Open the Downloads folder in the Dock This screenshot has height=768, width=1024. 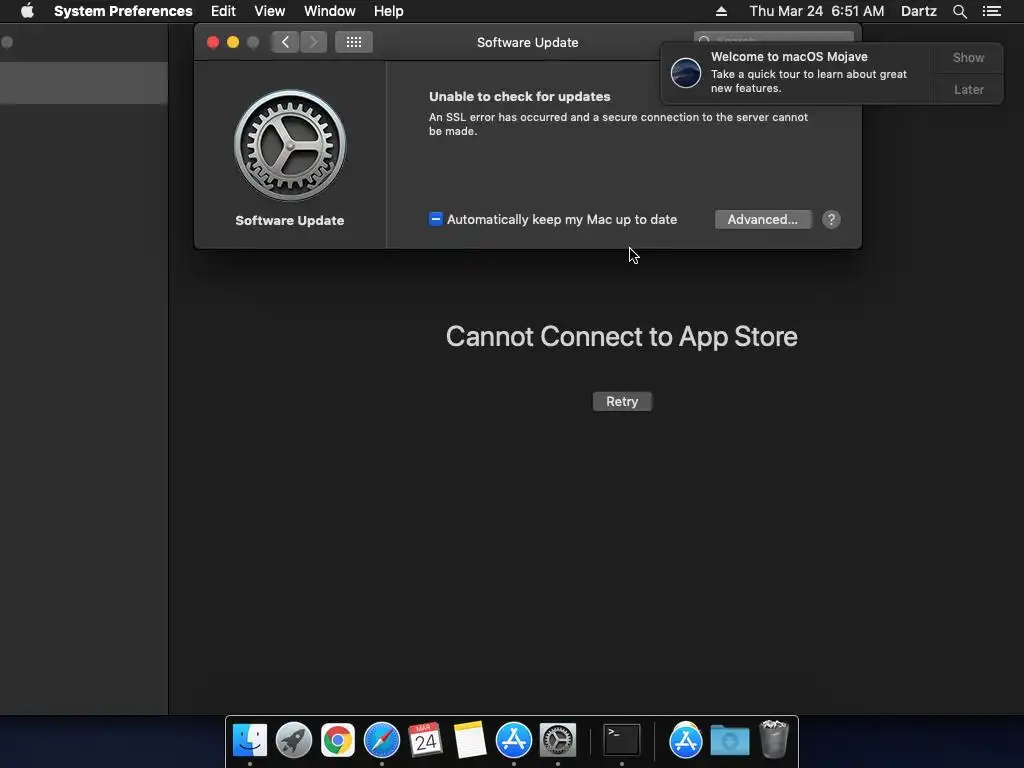pos(729,741)
